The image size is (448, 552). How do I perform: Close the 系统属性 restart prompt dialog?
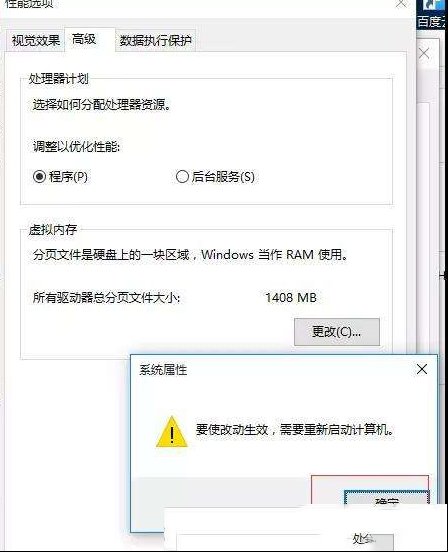[422, 369]
